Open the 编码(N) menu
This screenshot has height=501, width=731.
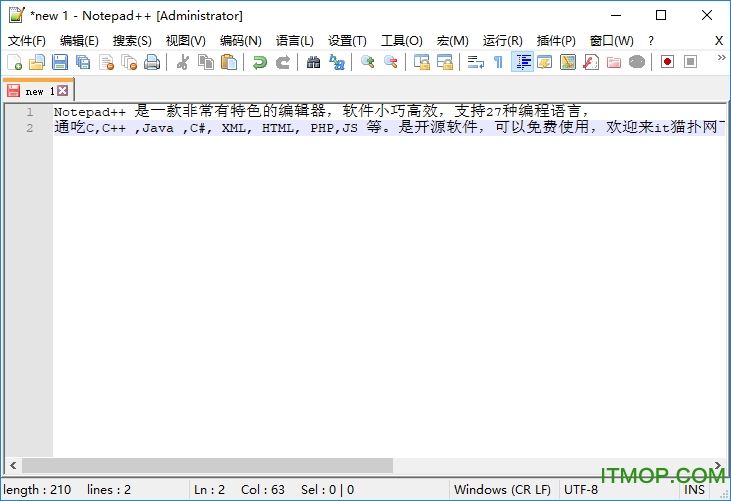241,41
